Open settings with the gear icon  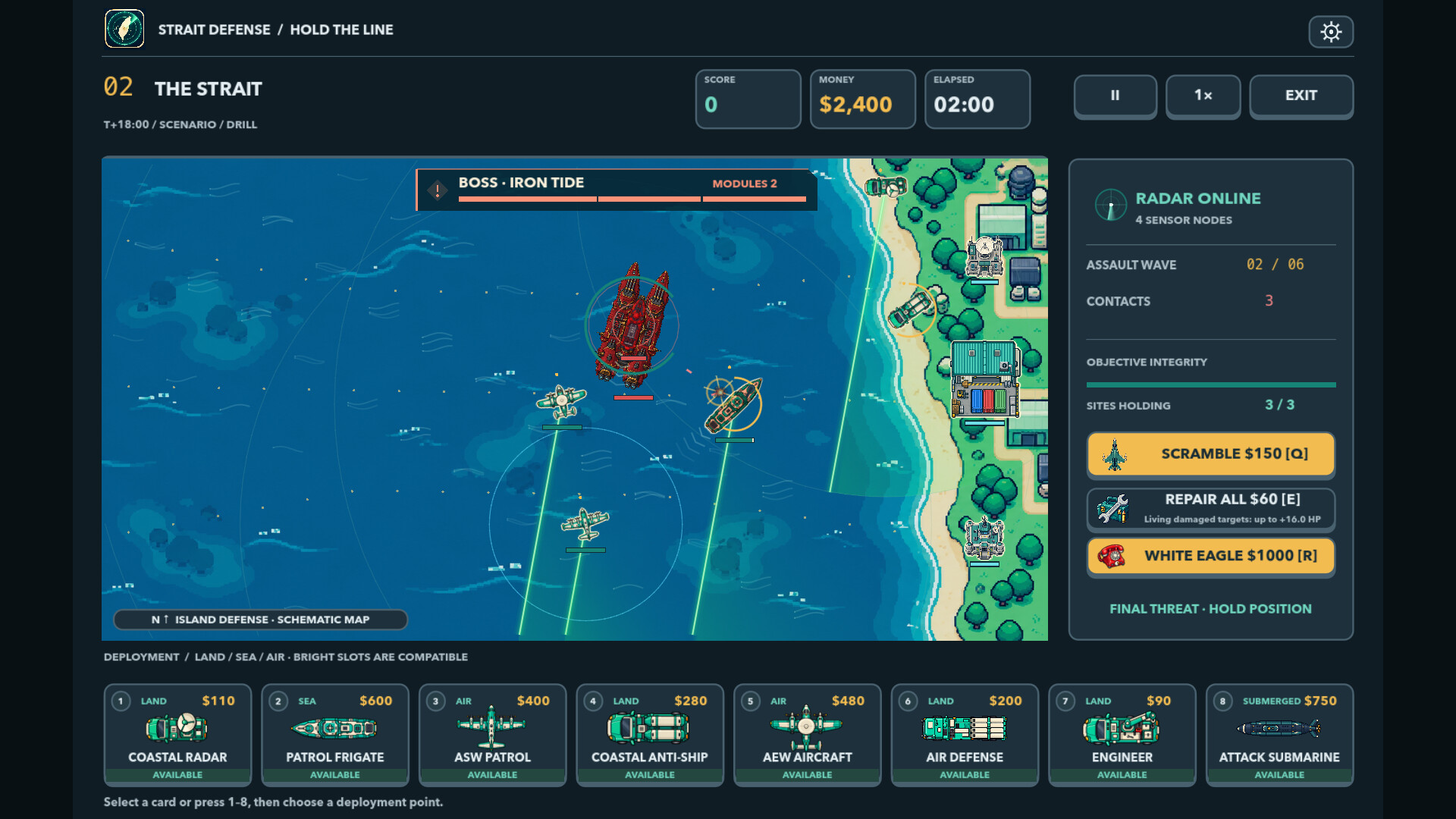click(x=1331, y=32)
